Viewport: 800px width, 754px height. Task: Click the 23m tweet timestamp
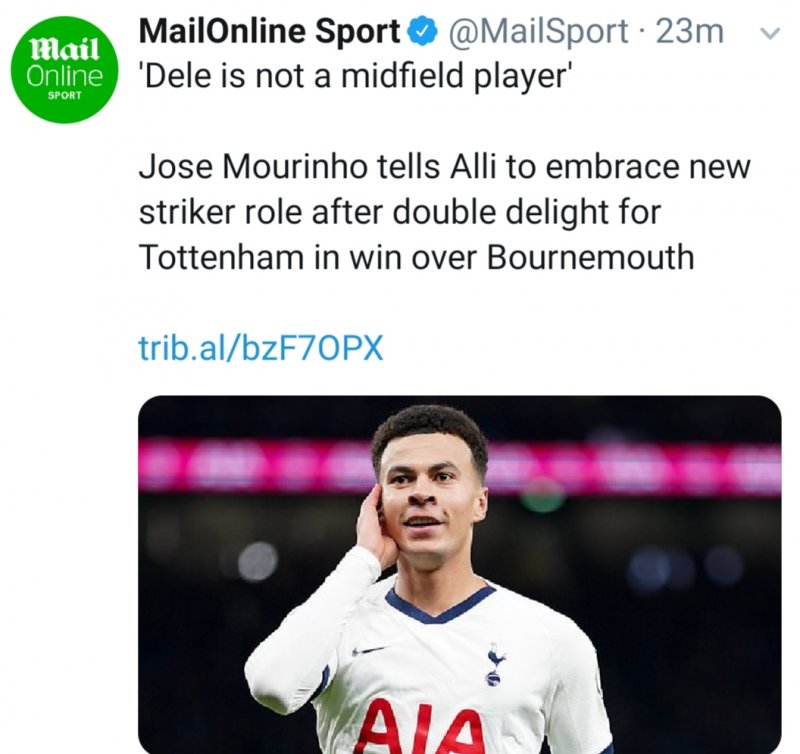[689, 32]
